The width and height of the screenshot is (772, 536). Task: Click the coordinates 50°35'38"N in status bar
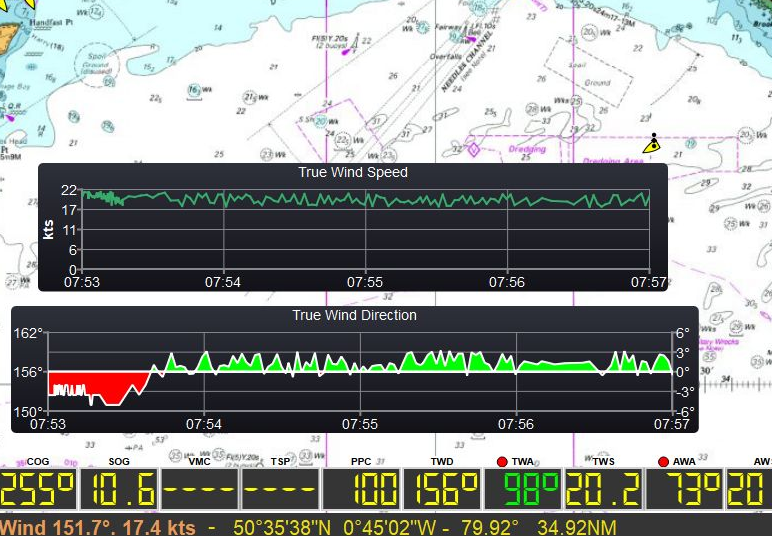coord(283,526)
